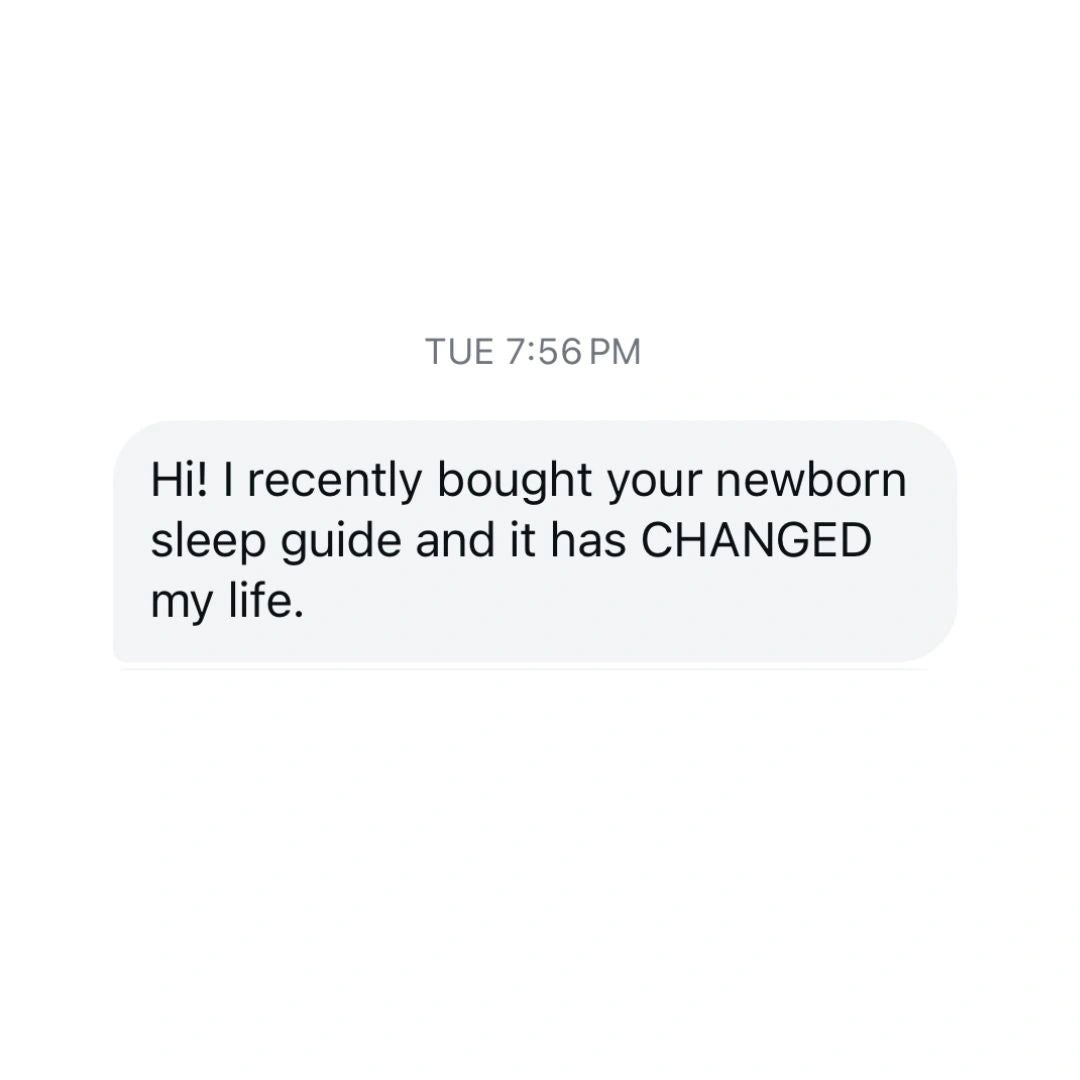The width and height of the screenshot is (1080, 1080).
Task: Tap the capital I after Hi!
Action: pyautogui.click(x=227, y=479)
